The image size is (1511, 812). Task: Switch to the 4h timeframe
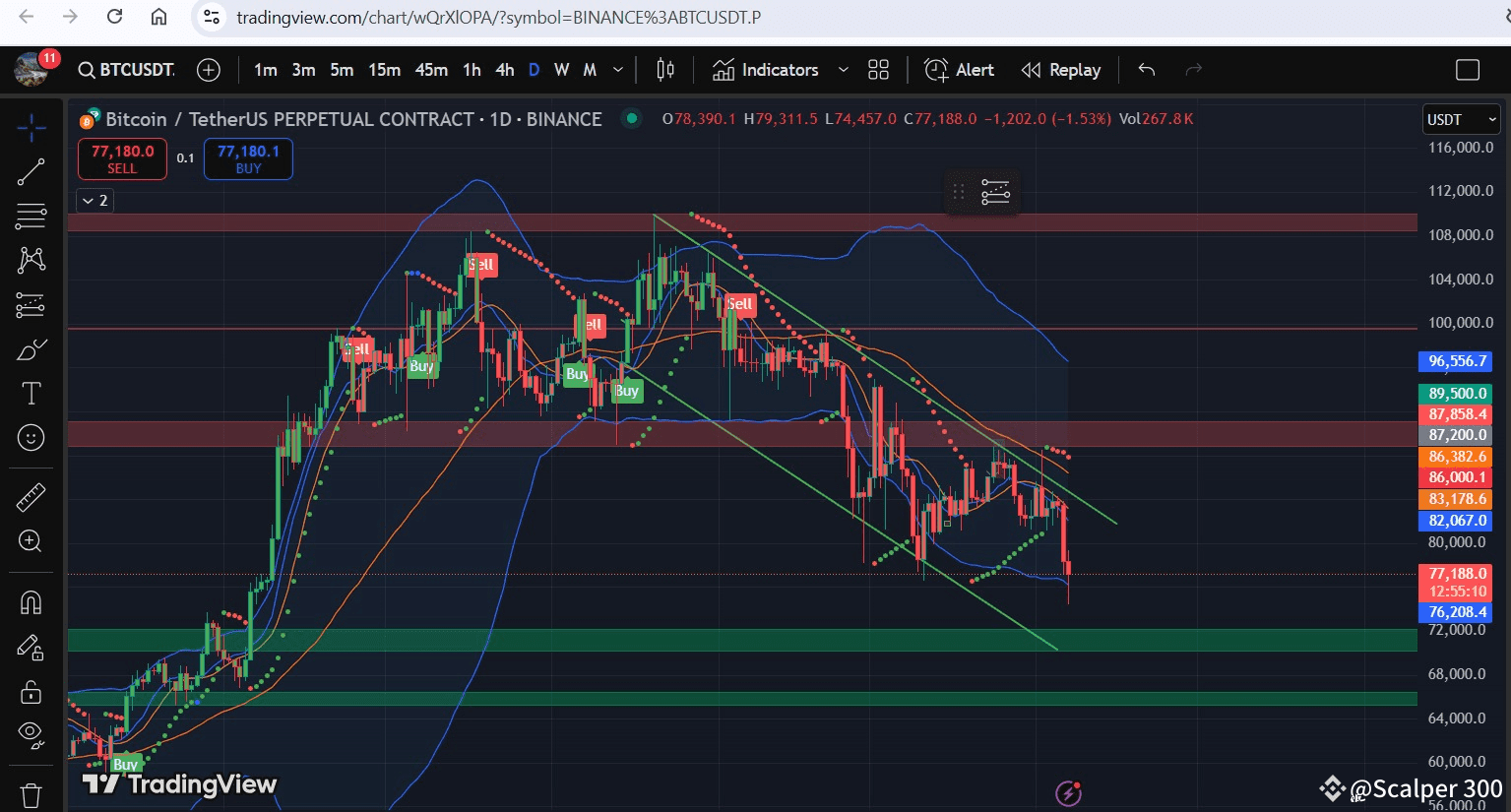coord(504,70)
